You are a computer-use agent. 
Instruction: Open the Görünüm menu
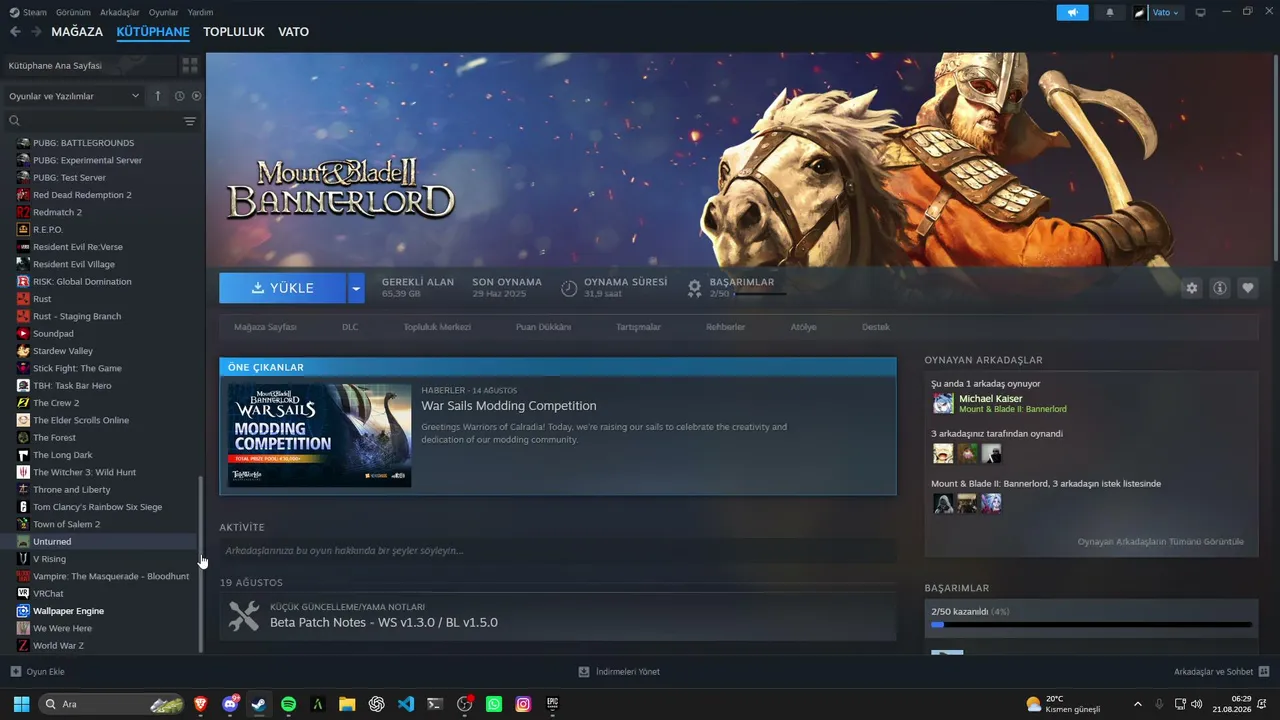click(73, 13)
